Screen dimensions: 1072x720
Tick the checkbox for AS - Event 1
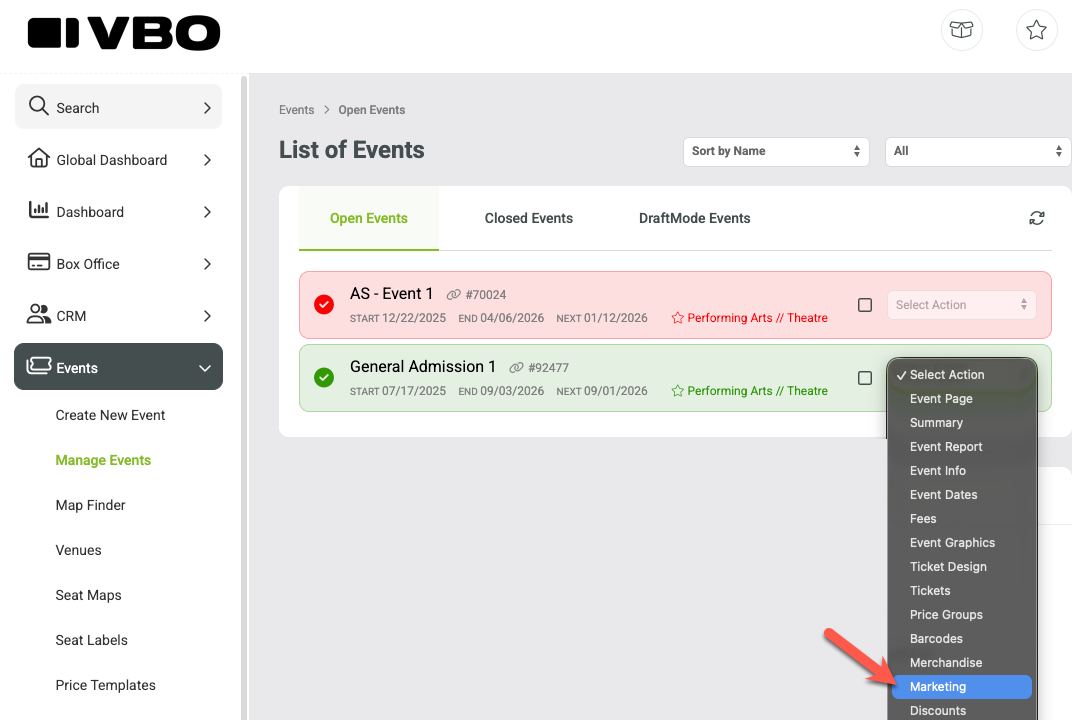pyautogui.click(x=865, y=305)
